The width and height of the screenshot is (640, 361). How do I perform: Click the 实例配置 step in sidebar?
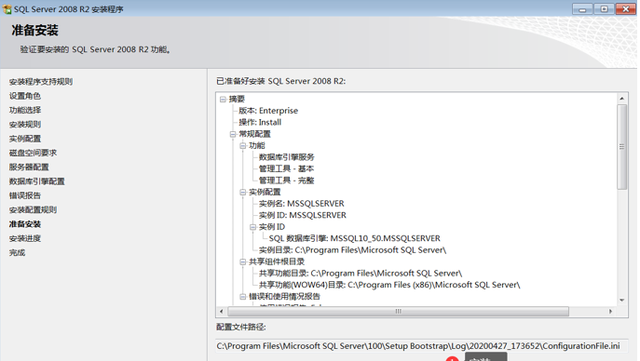point(25,139)
